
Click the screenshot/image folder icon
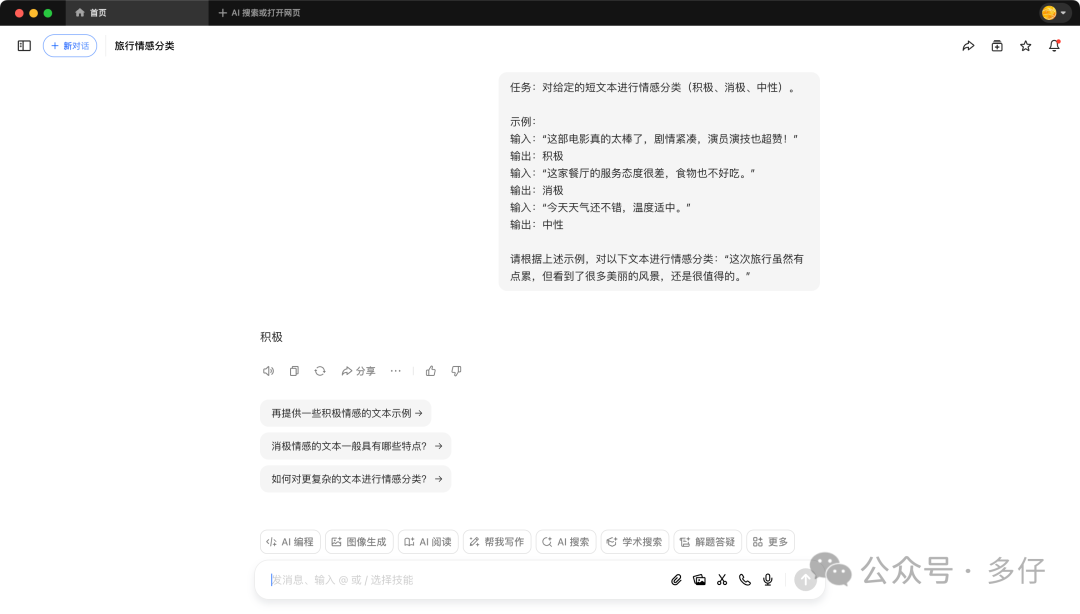click(699, 580)
